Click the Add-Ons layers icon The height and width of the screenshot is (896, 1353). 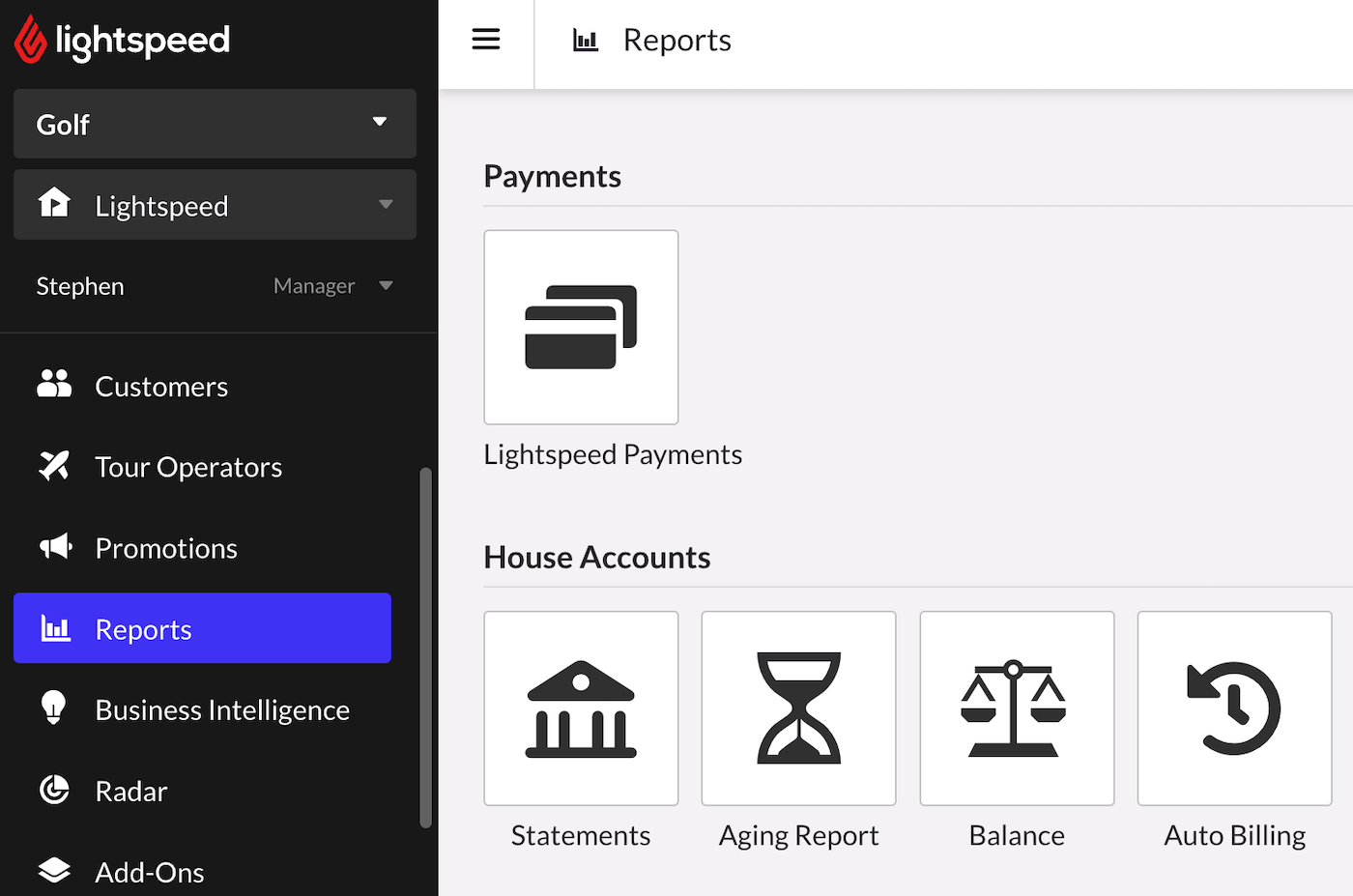(54, 871)
